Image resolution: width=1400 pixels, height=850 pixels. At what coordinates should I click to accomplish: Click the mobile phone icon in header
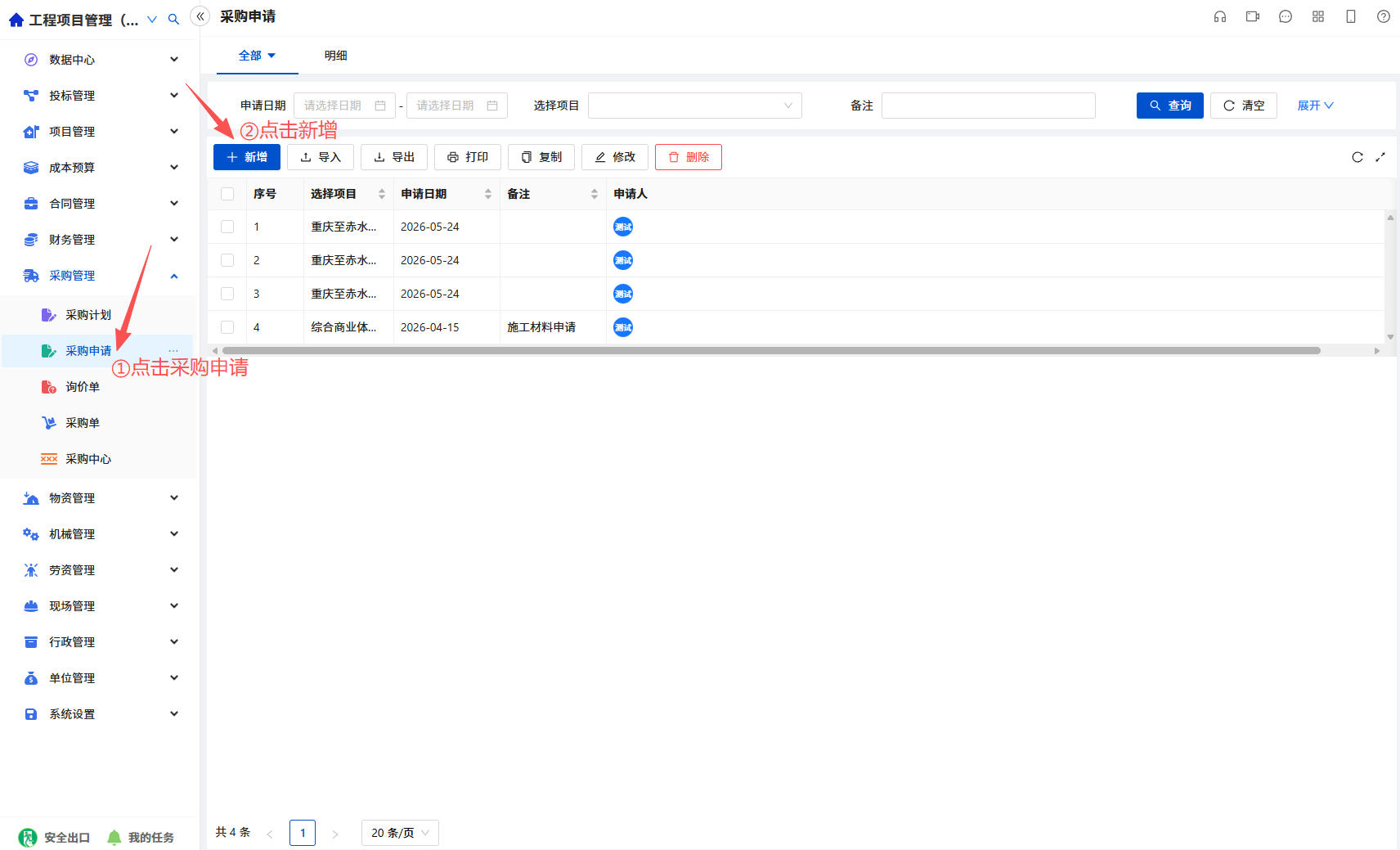coord(1351,16)
